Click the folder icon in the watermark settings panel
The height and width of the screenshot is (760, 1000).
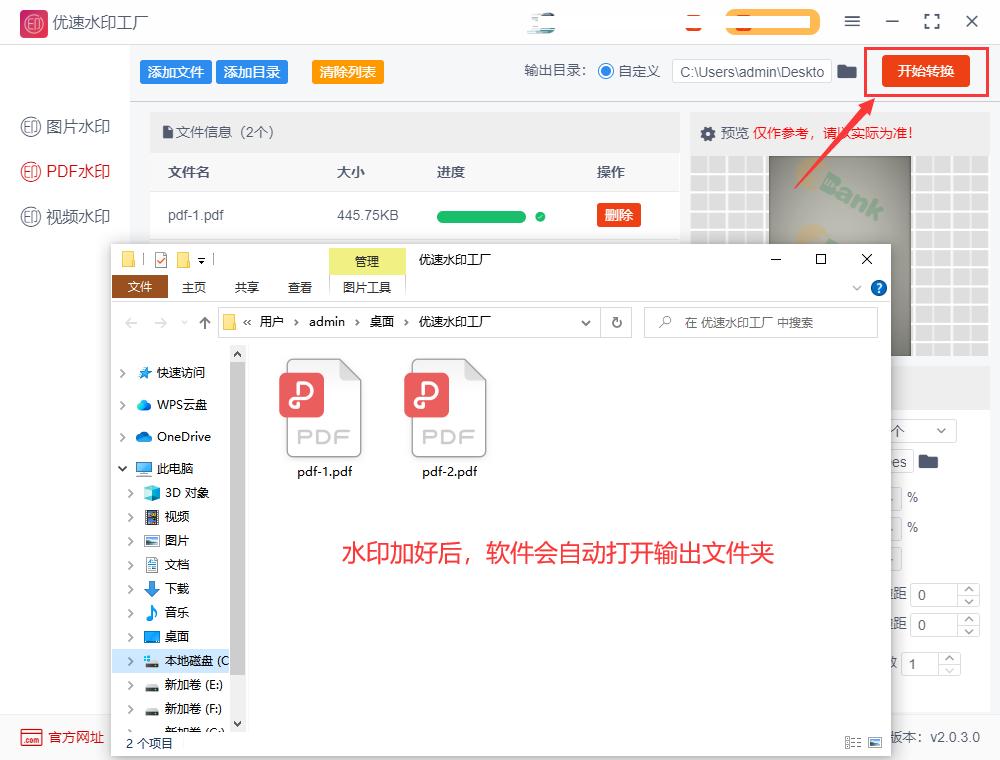click(930, 461)
